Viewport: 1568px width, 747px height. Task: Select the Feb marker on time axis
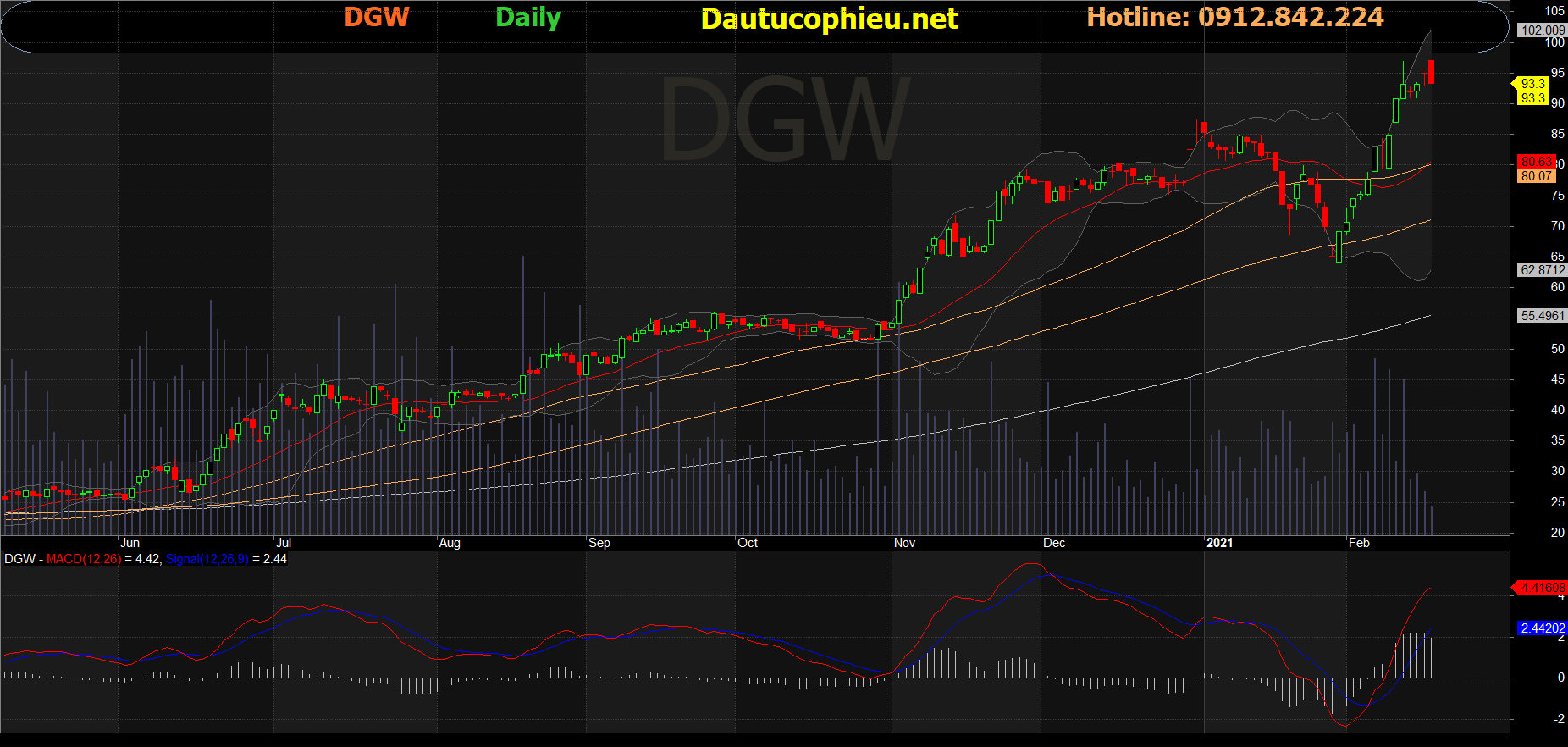click(x=1359, y=543)
